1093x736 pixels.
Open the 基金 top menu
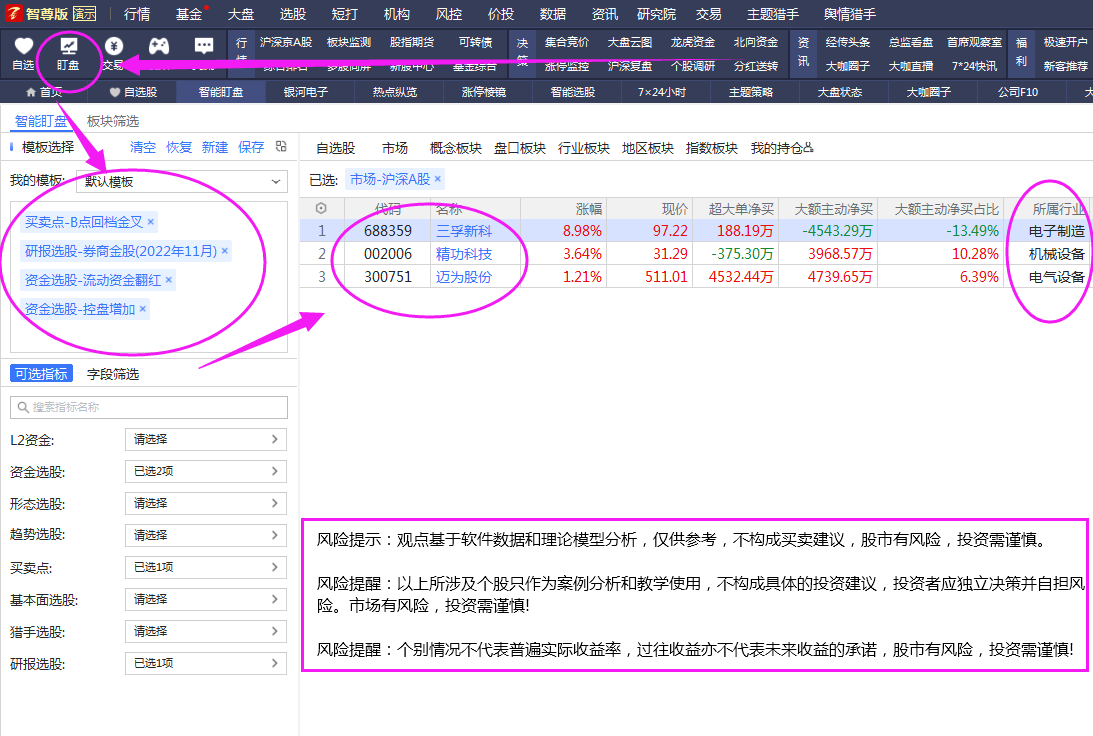coord(189,14)
